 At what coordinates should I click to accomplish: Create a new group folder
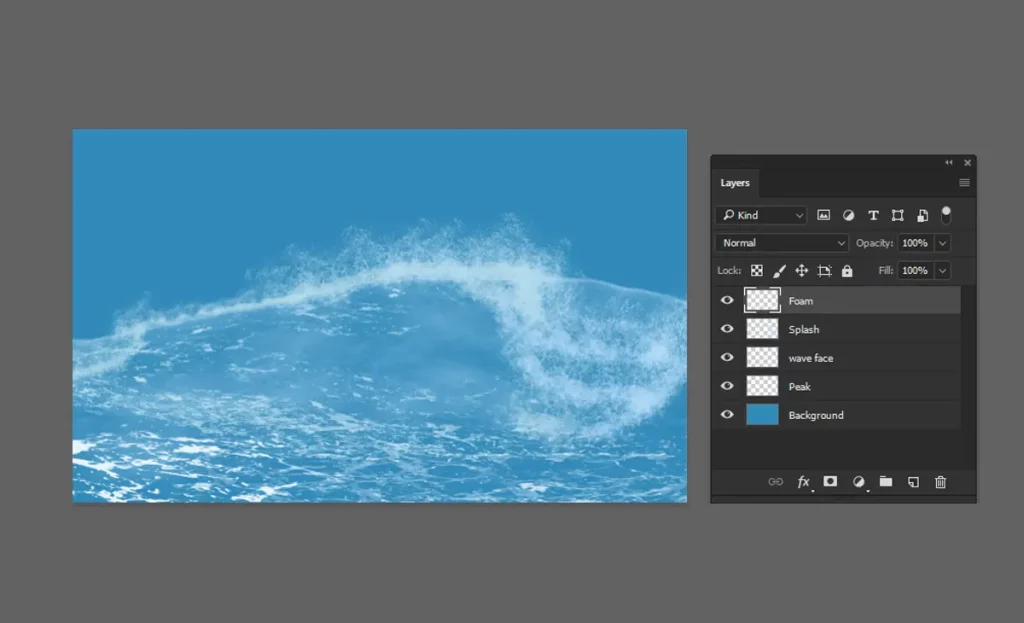click(885, 482)
